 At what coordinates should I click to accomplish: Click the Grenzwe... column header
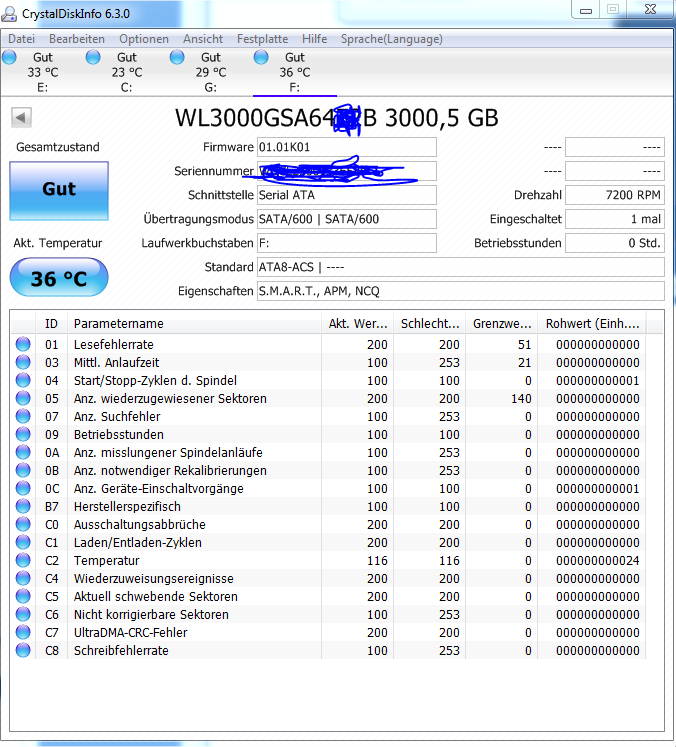coord(502,323)
